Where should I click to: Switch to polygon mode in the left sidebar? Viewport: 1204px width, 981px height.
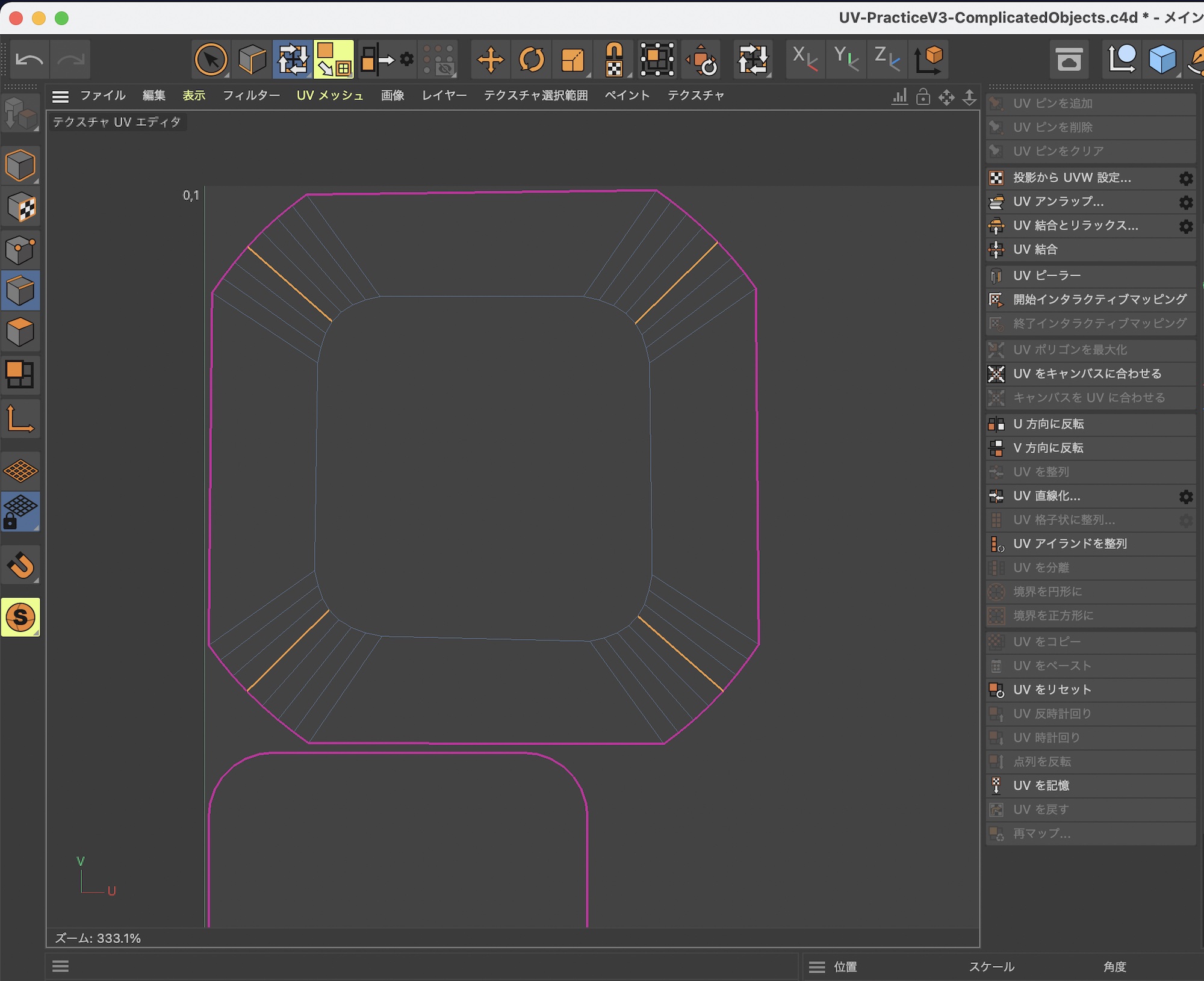20,332
